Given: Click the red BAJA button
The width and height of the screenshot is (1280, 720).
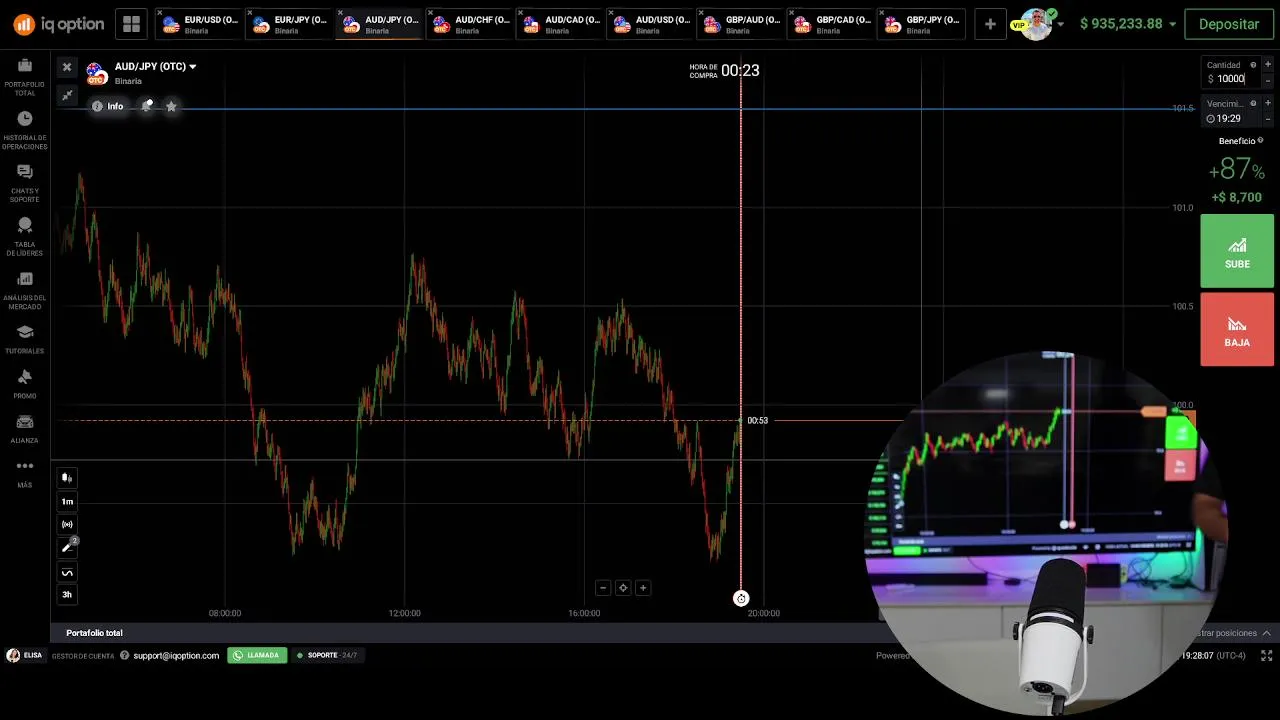Looking at the screenshot, I should pos(1237,329).
